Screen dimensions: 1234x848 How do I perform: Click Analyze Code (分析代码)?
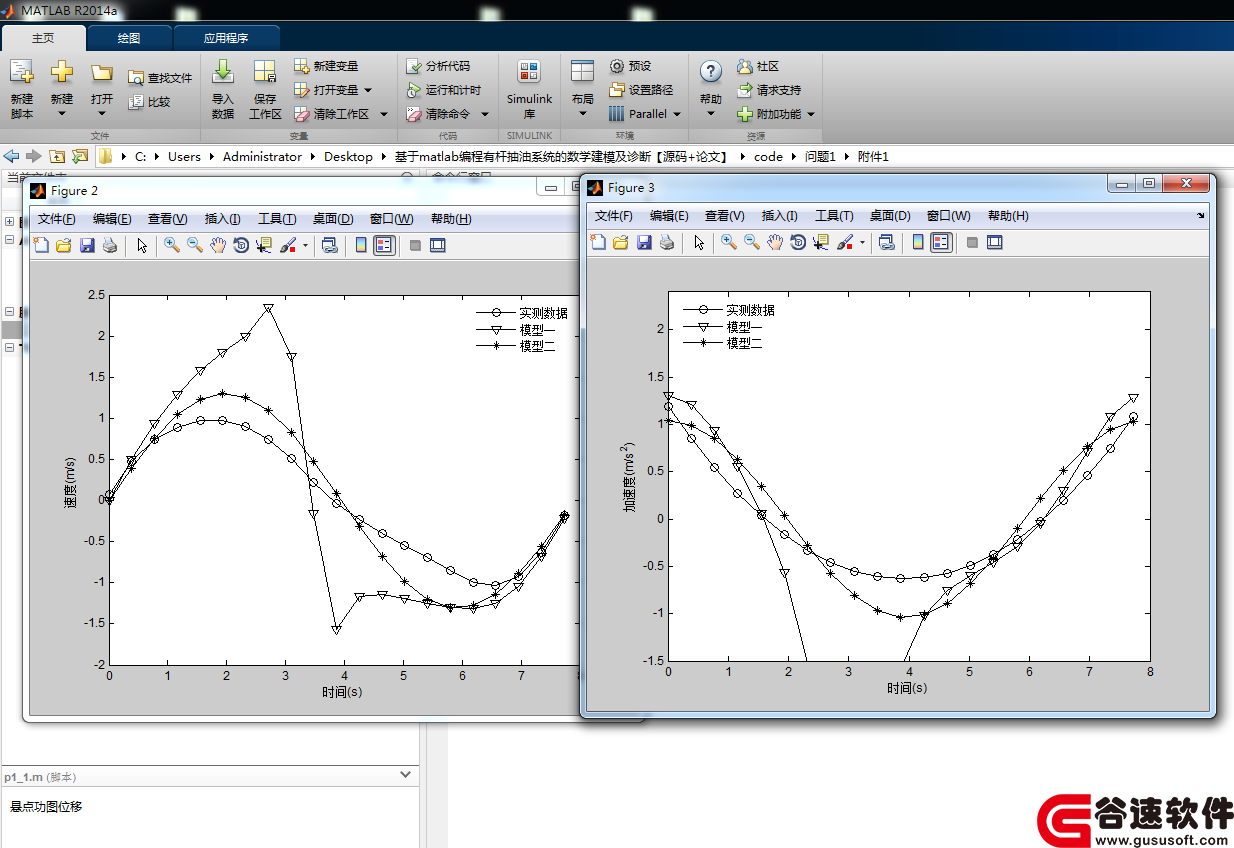click(x=438, y=66)
